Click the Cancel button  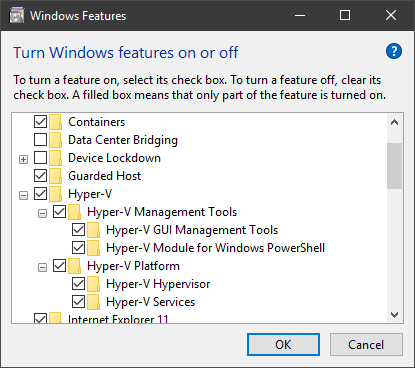point(366,345)
